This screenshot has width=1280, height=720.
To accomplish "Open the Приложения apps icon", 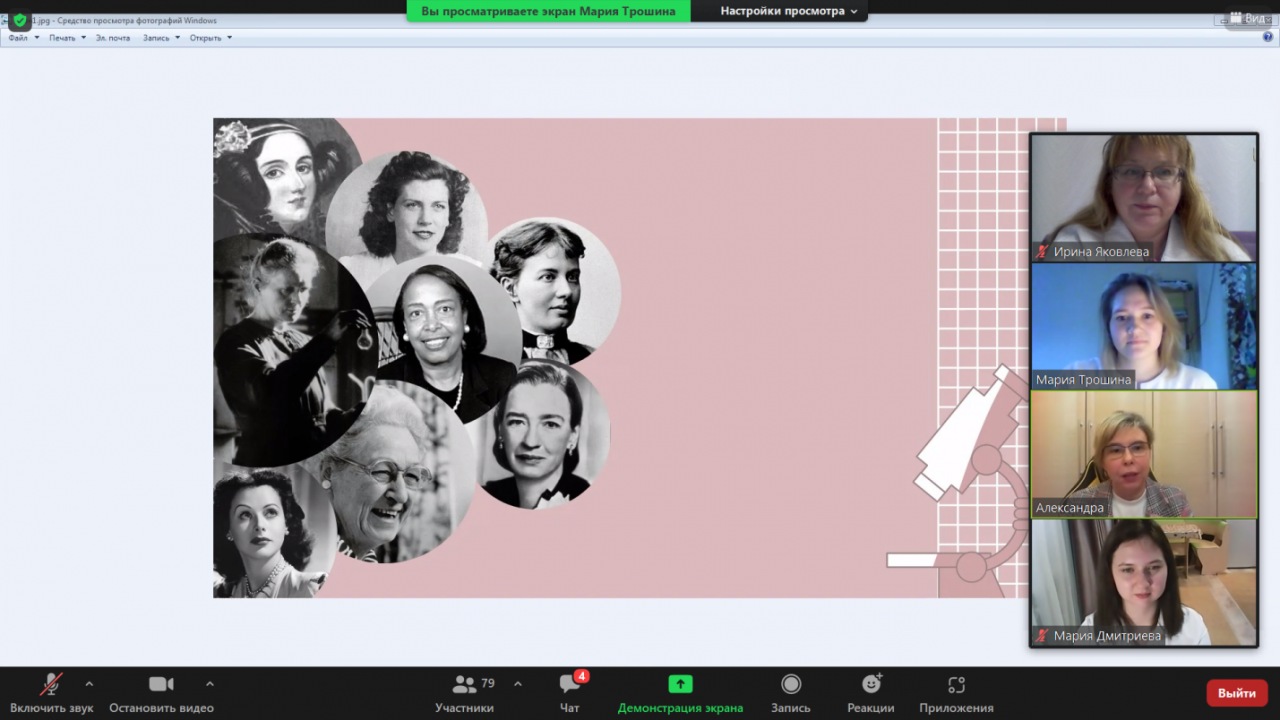I will (956, 684).
